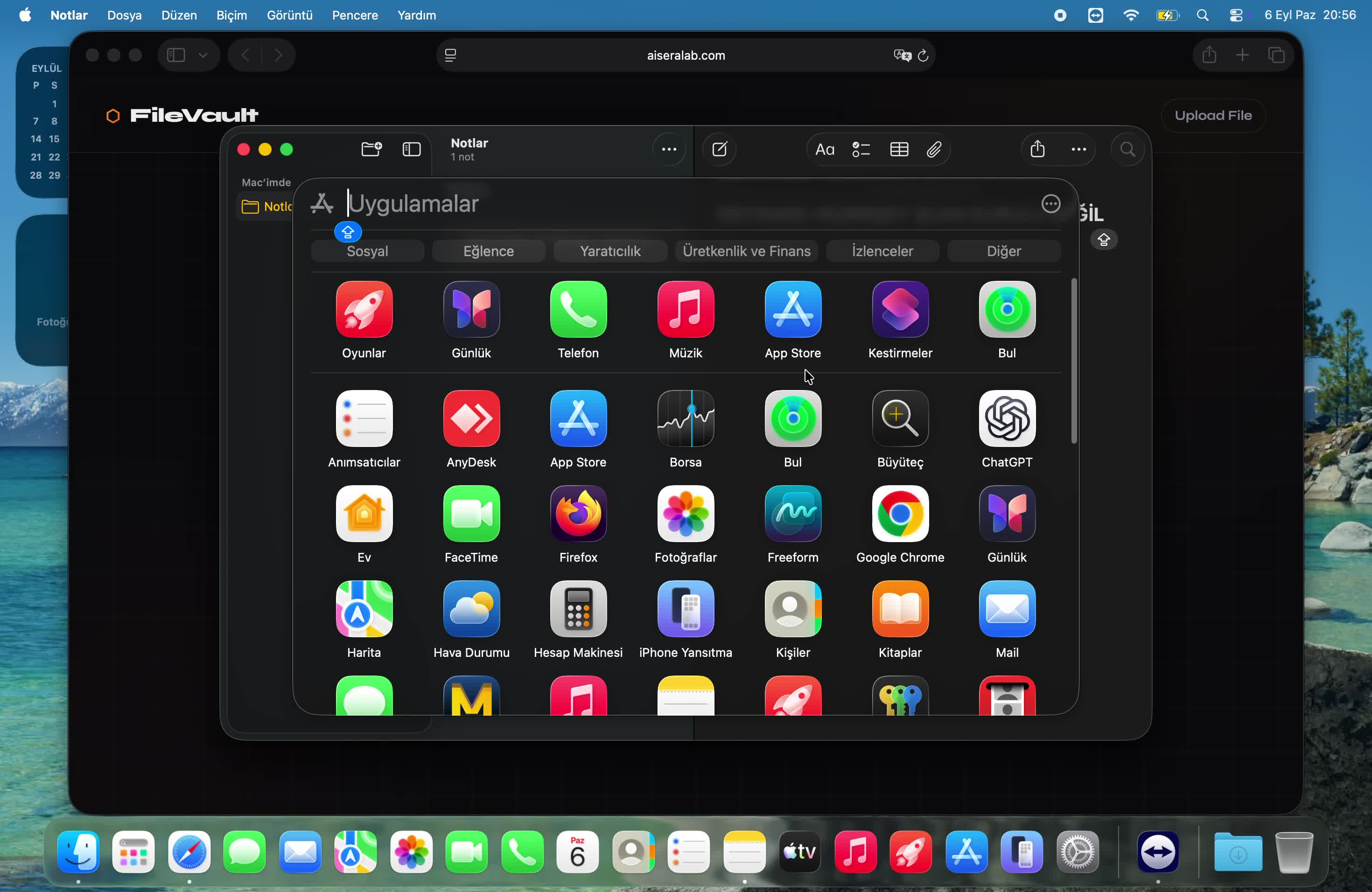1372x892 pixels.
Task: Launch the Mail app from the grid
Action: pyautogui.click(x=1007, y=609)
